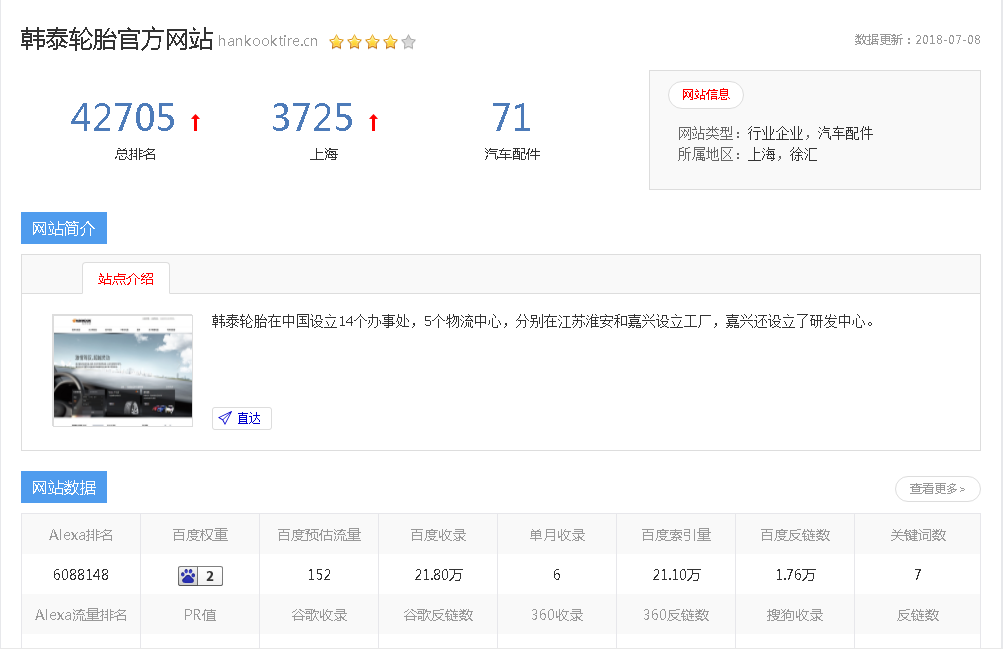1003x672 pixels.
Task: Click the 搜狗收录 header
Action: 795,615
